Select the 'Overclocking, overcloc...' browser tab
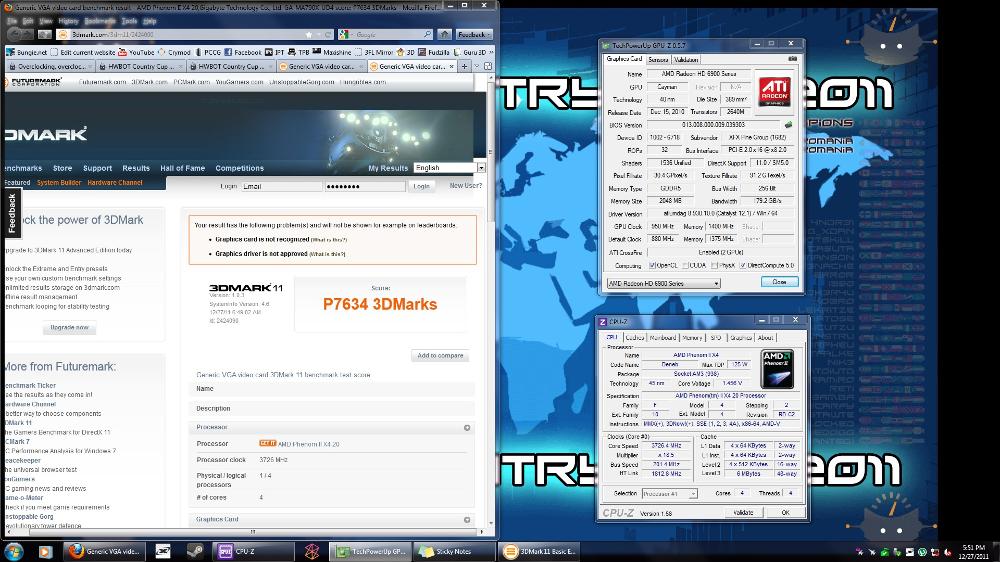Image resolution: width=1000 pixels, height=562 pixels. click(x=50, y=66)
